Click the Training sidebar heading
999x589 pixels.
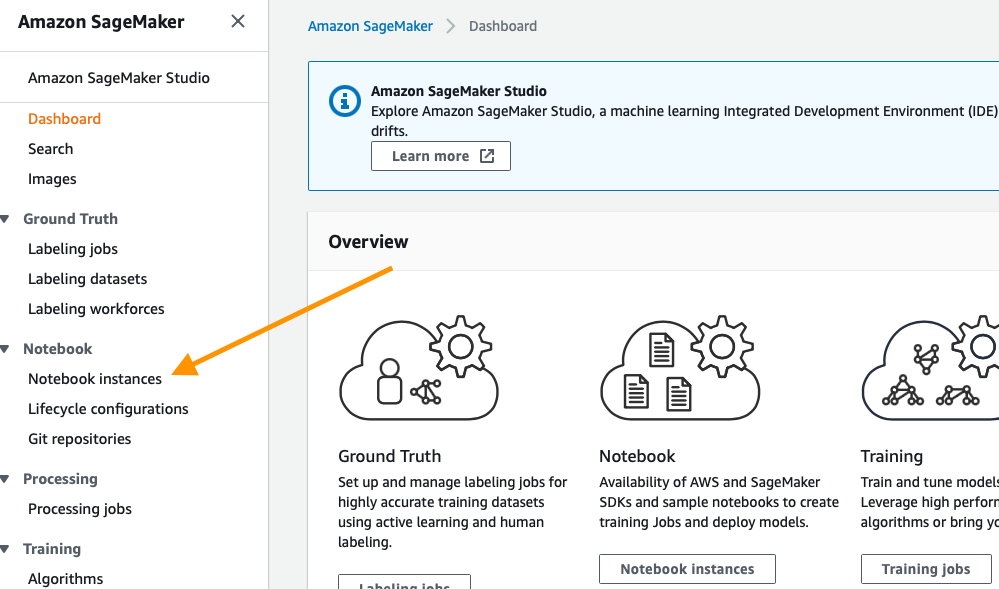52,549
